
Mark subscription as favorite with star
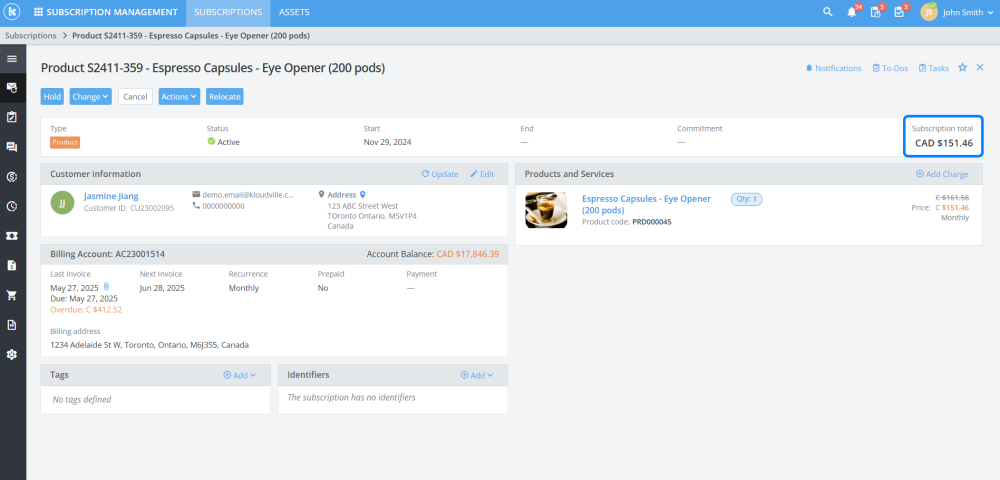(x=963, y=68)
